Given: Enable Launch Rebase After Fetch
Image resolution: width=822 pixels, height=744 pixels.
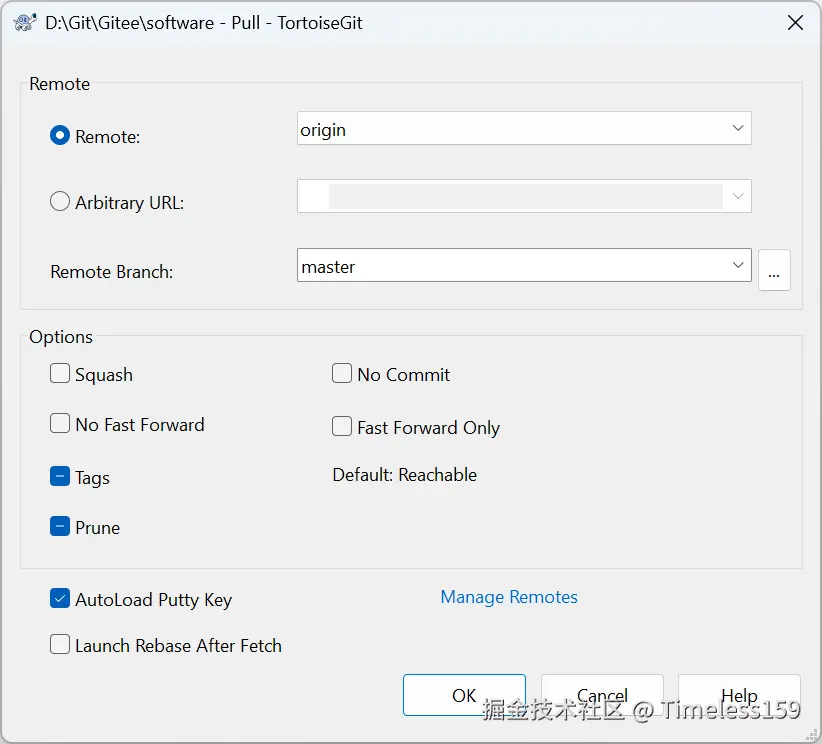Looking at the screenshot, I should point(60,644).
